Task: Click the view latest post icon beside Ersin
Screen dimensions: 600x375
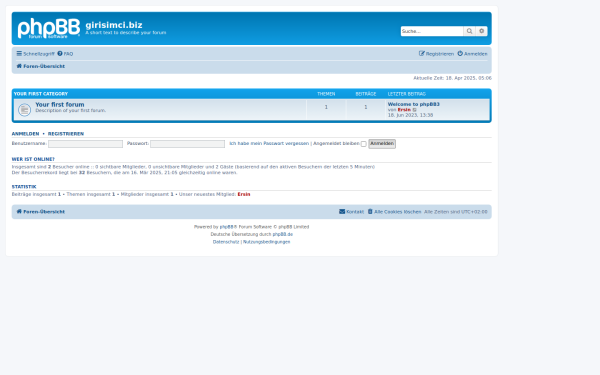Action: tap(415, 110)
